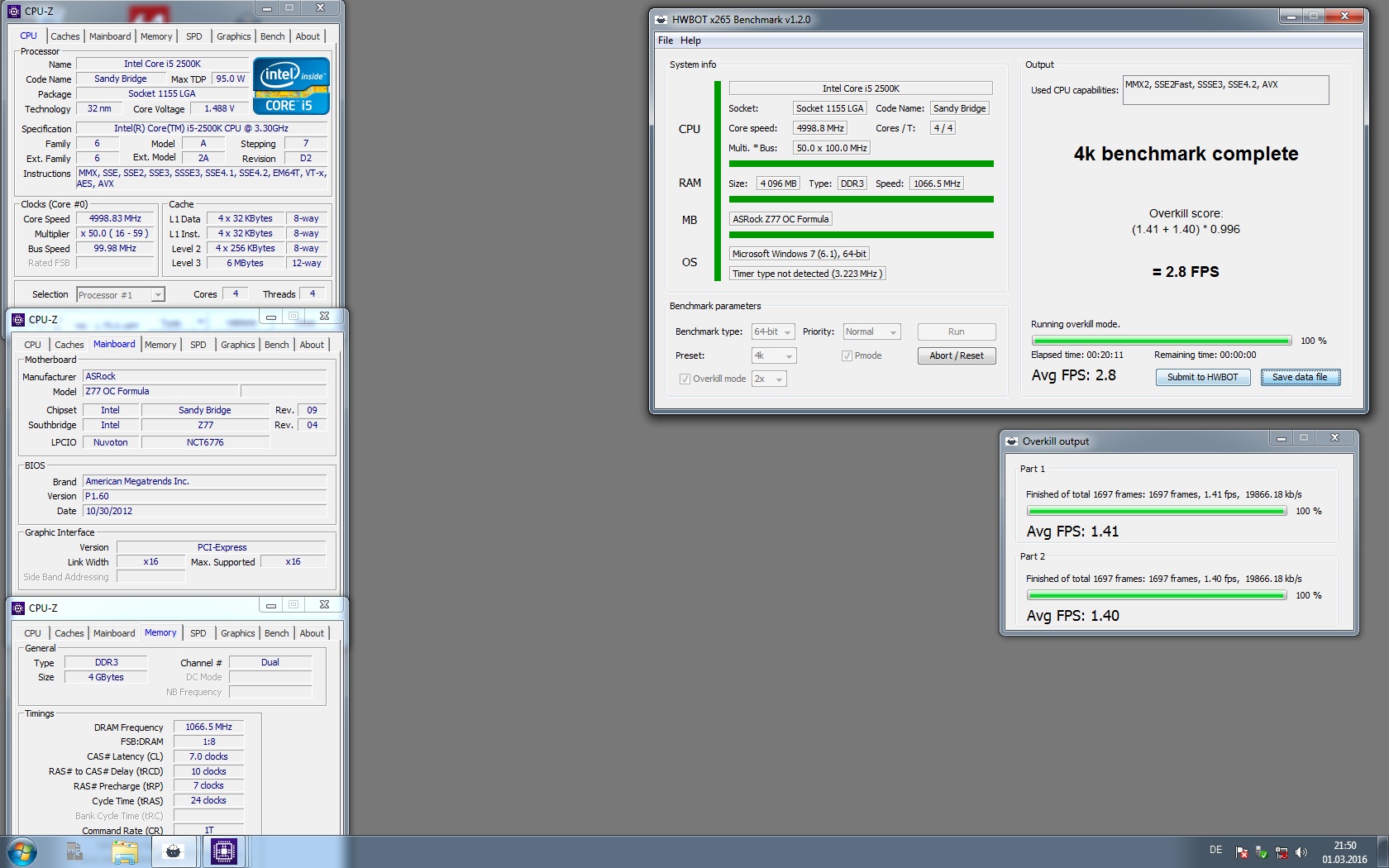The height and width of the screenshot is (868, 1389).
Task: Open the File menu in HWBOT x265
Action: 666,41
